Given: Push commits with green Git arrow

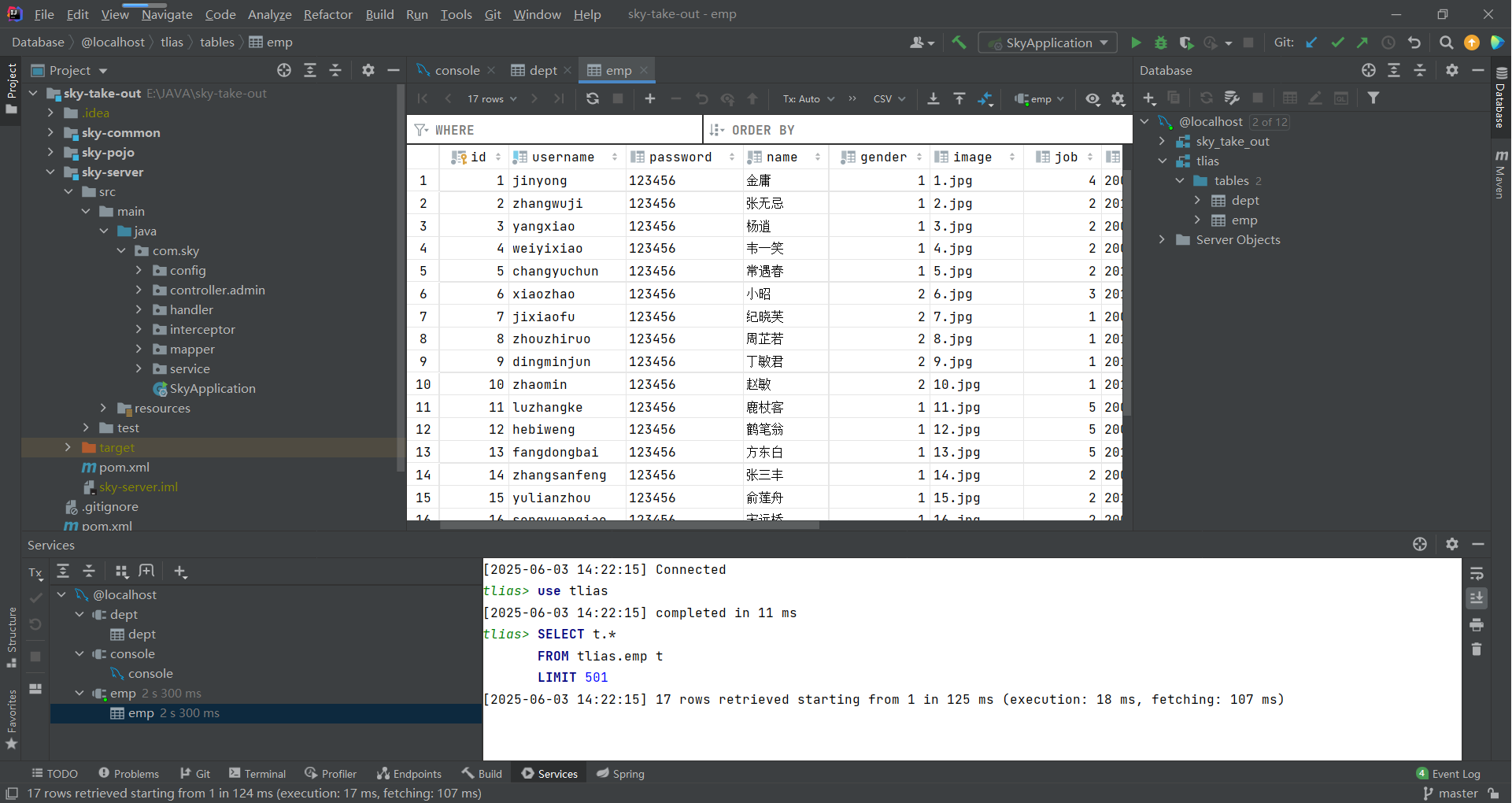Looking at the screenshot, I should tap(1362, 43).
